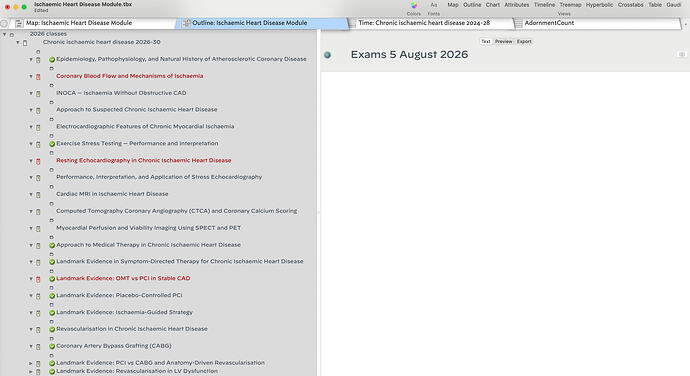Viewport: 690px width, 376px height.
Task: Click the note icon for Cardiac MRI row
Action: click(38, 195)
